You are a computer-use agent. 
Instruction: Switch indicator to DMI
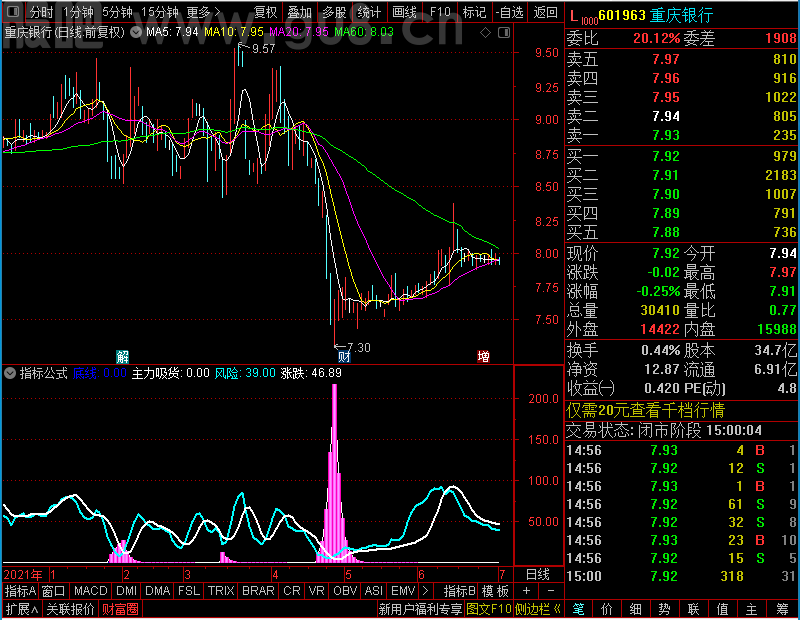coord(126,591)
